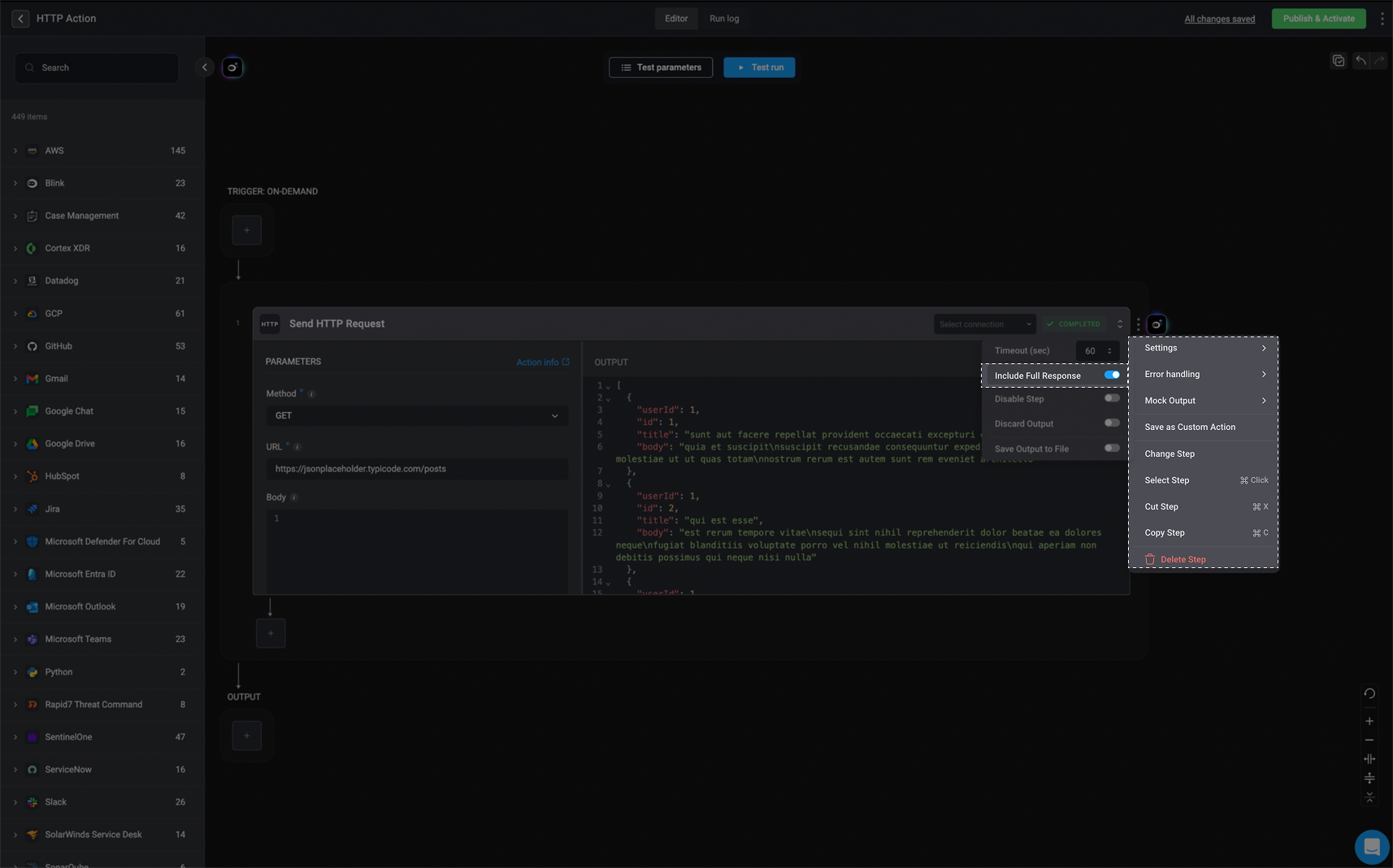Click the sidebar Search field
Image resolution: width=1393 pixels, height=868 pixels.
pos(97,67)
